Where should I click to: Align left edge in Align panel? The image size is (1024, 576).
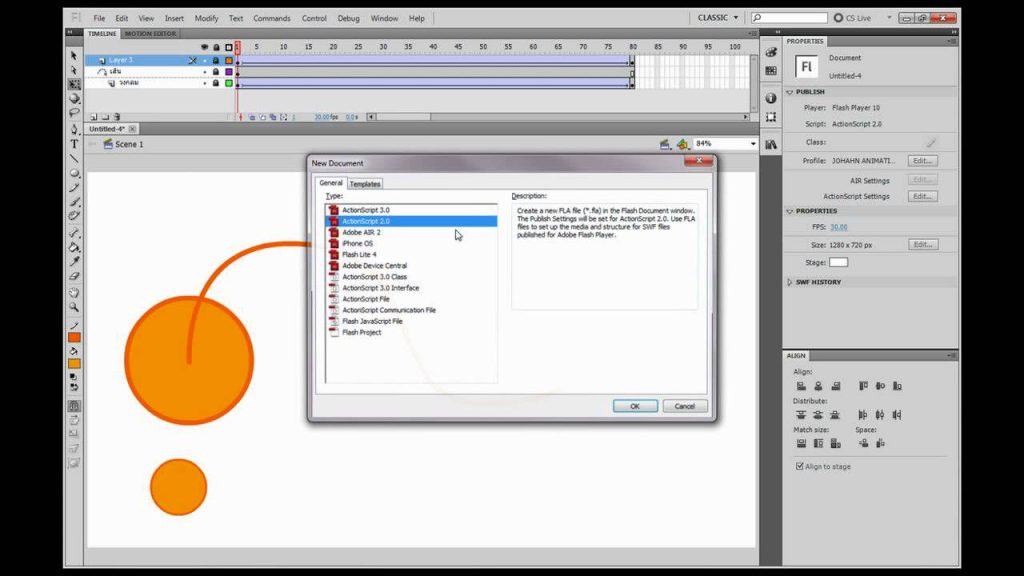coord(801,386)
